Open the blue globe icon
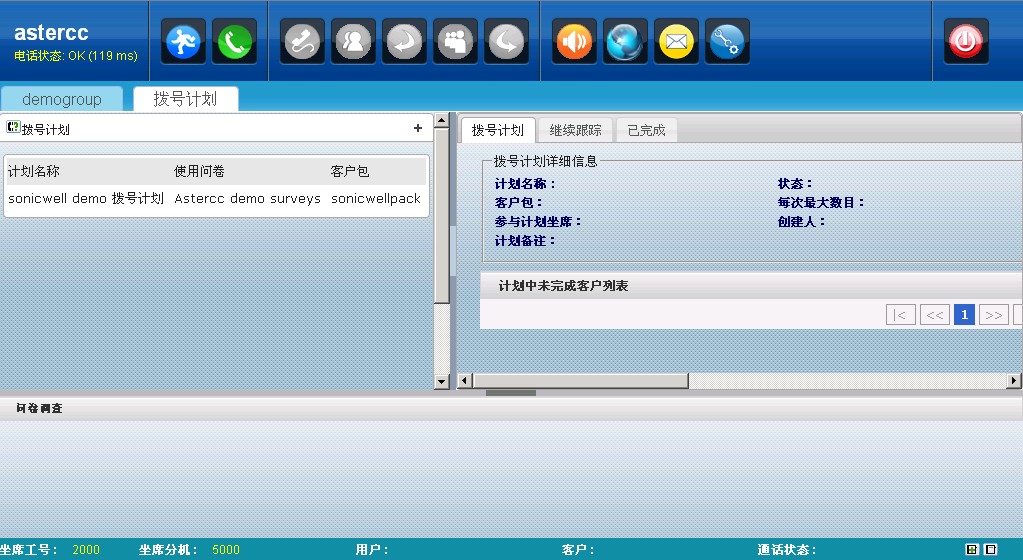 [x=626, y=42]
